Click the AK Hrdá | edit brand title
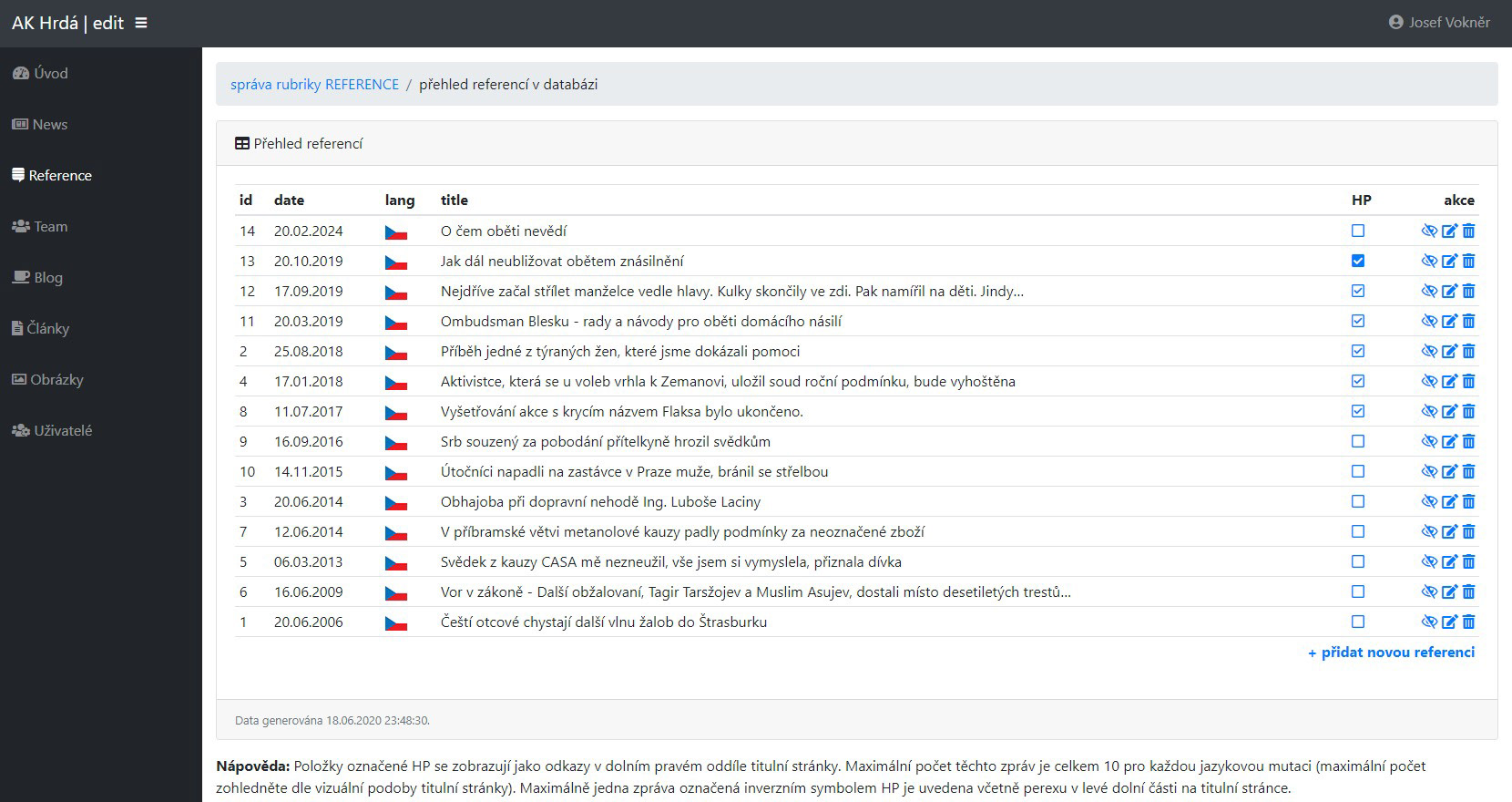 pos(67,23)
